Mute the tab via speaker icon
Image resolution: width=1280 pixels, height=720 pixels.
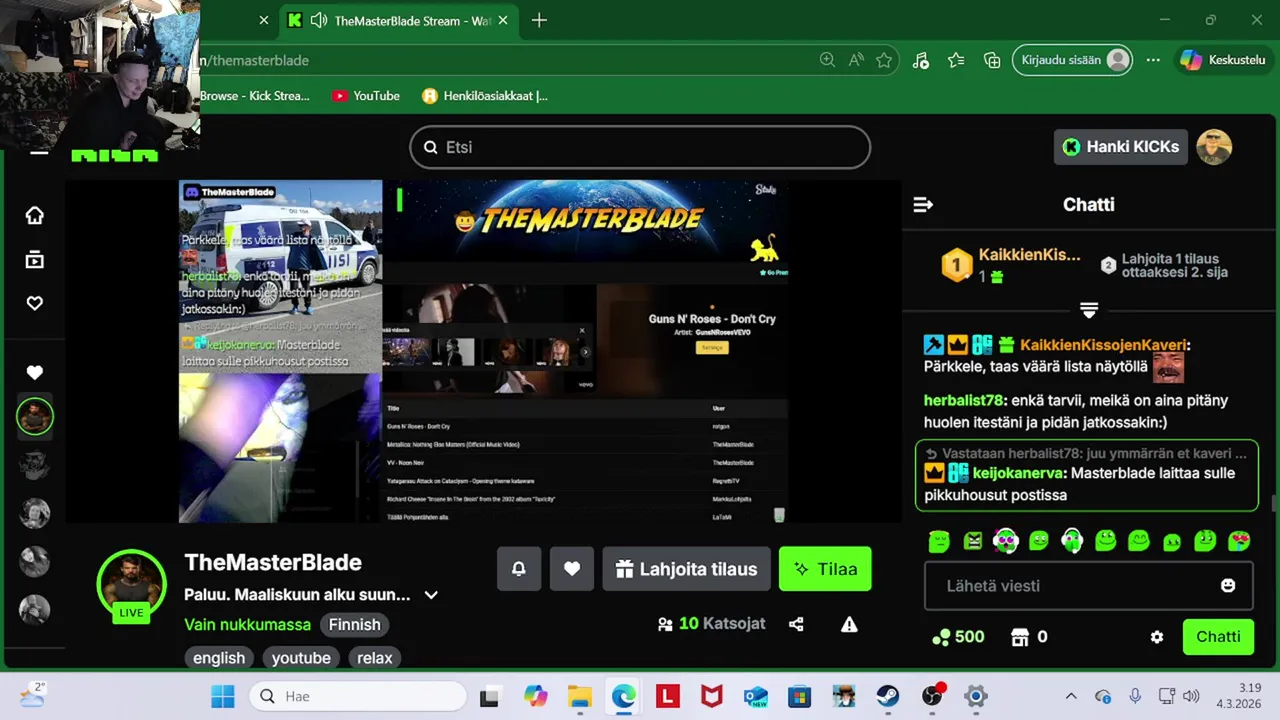(x=319, y=20)
